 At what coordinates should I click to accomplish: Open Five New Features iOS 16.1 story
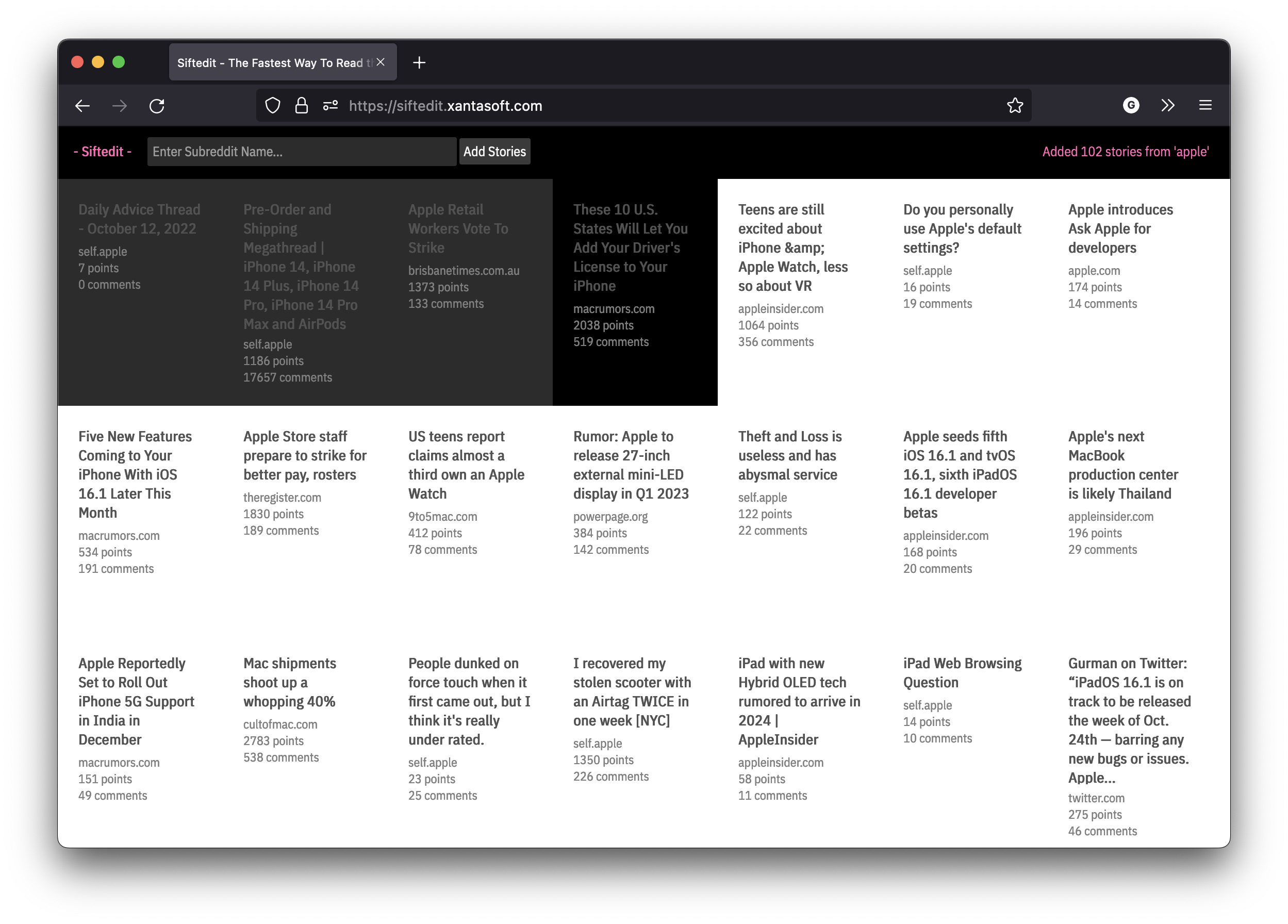point(135,474)
